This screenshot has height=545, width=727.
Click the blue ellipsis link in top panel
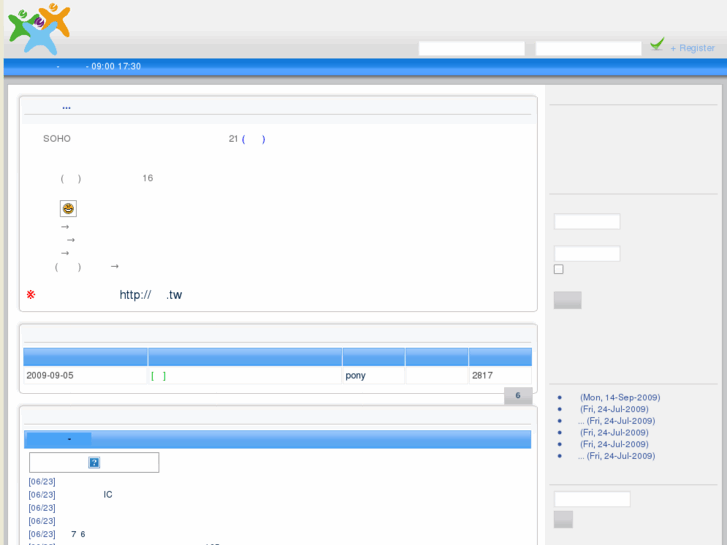pos(66,107)
